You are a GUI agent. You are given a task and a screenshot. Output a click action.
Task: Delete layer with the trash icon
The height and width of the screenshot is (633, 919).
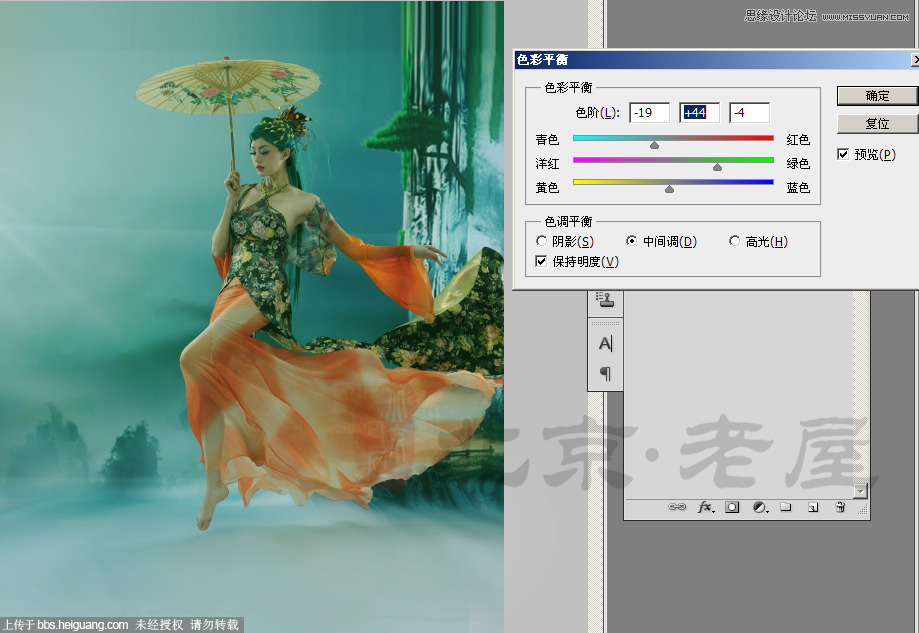pos(840,507)
